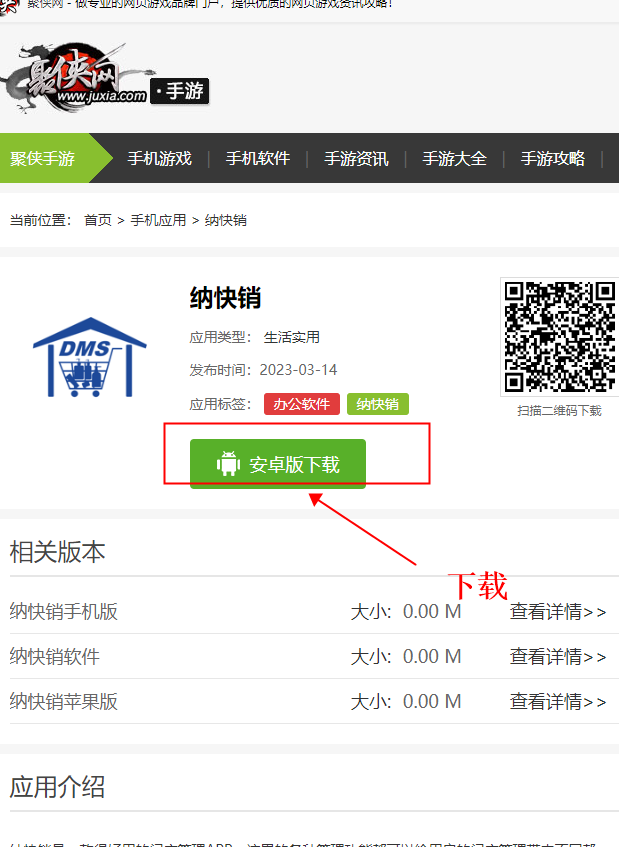Go to 首页 in the breadcrumb
The width and height of the screenshot is (619, 847).
pos(98,220)
